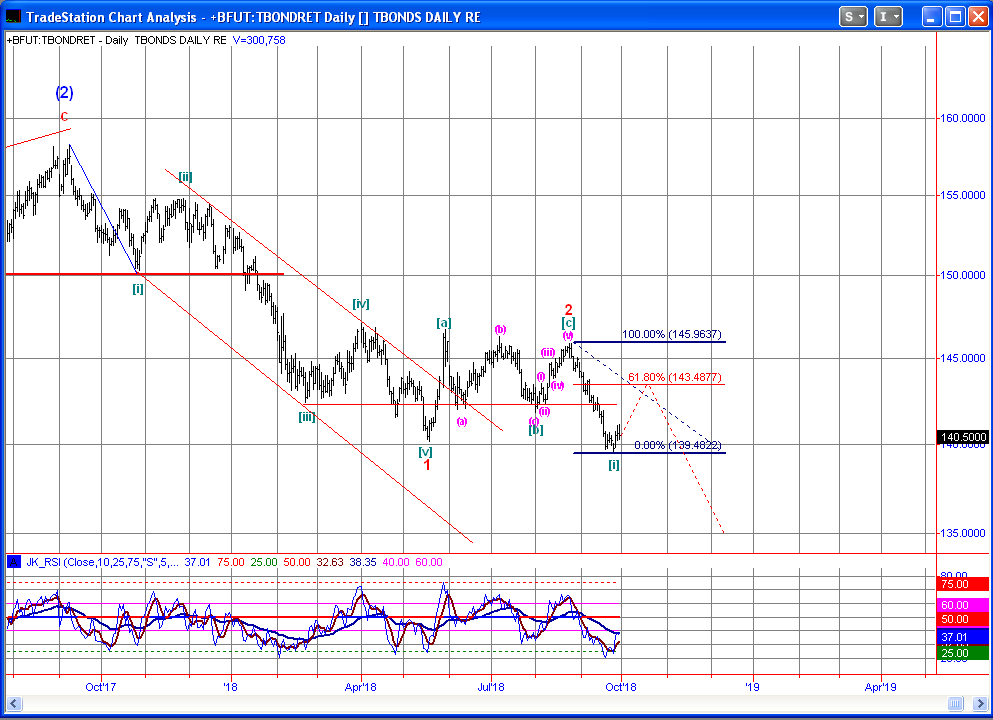
Task: Click the Oct'17 date label
Action: click(101, 686)
